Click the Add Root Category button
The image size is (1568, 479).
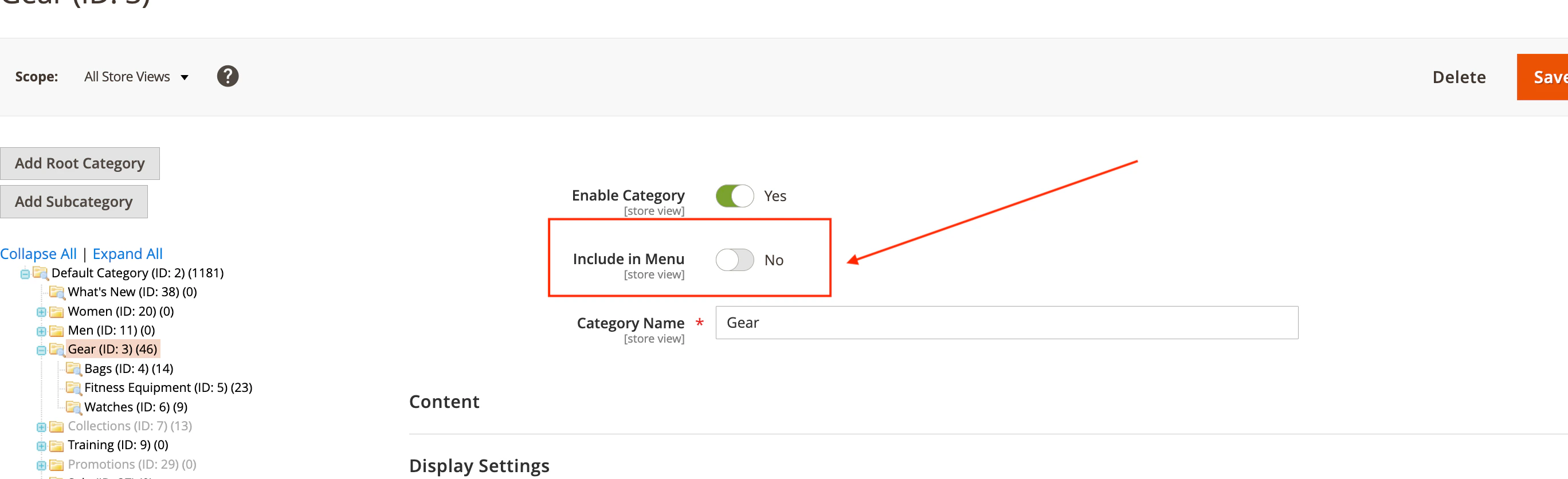(x=80, y=163)
